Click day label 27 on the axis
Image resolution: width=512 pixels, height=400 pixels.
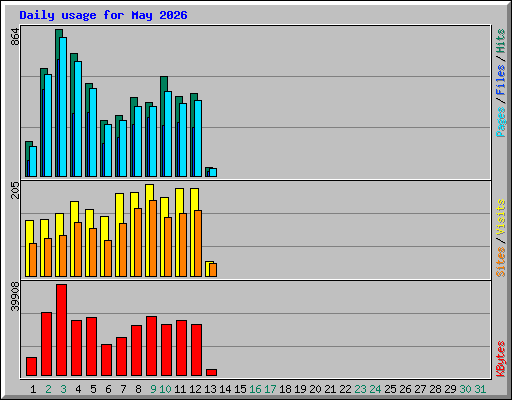point(420,389)
